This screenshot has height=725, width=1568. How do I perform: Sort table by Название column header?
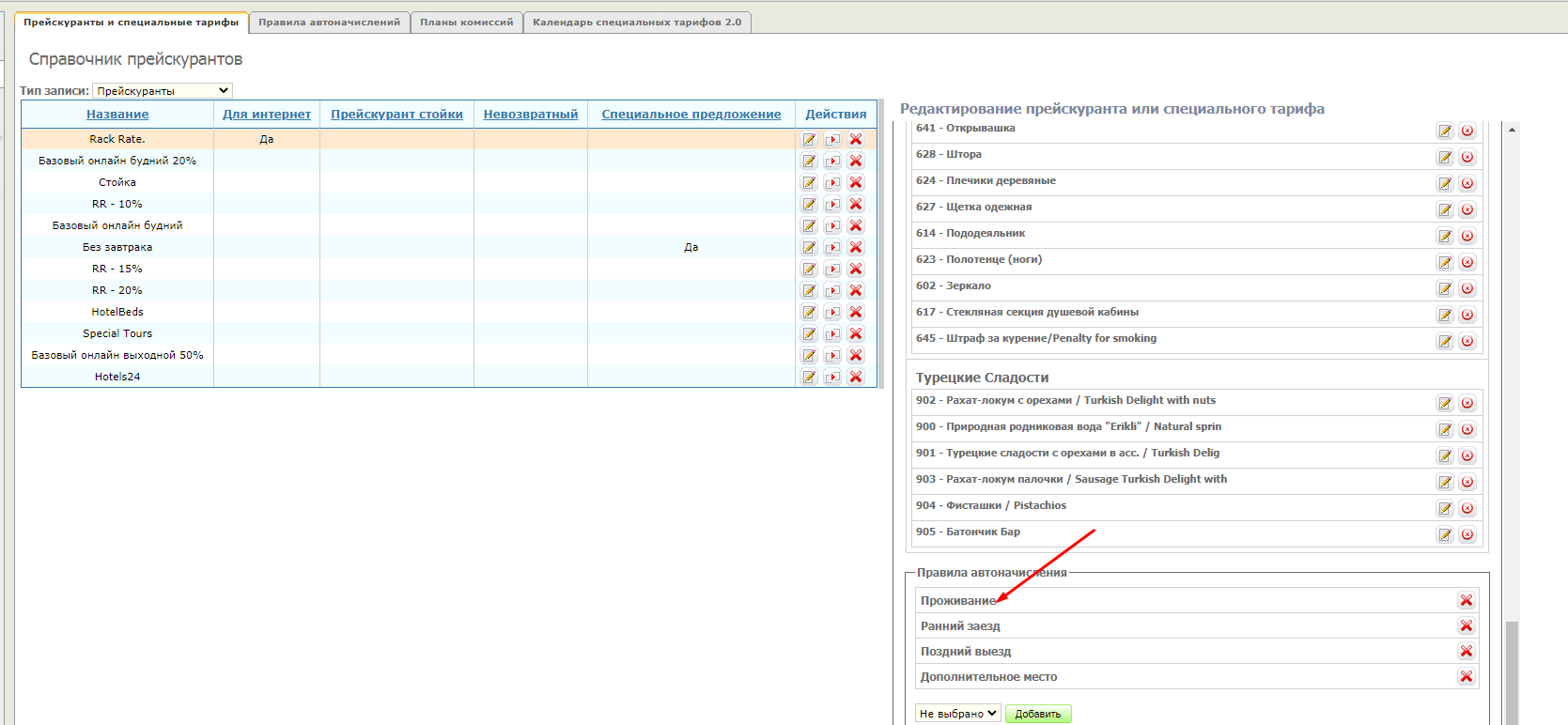click(117, 115)
